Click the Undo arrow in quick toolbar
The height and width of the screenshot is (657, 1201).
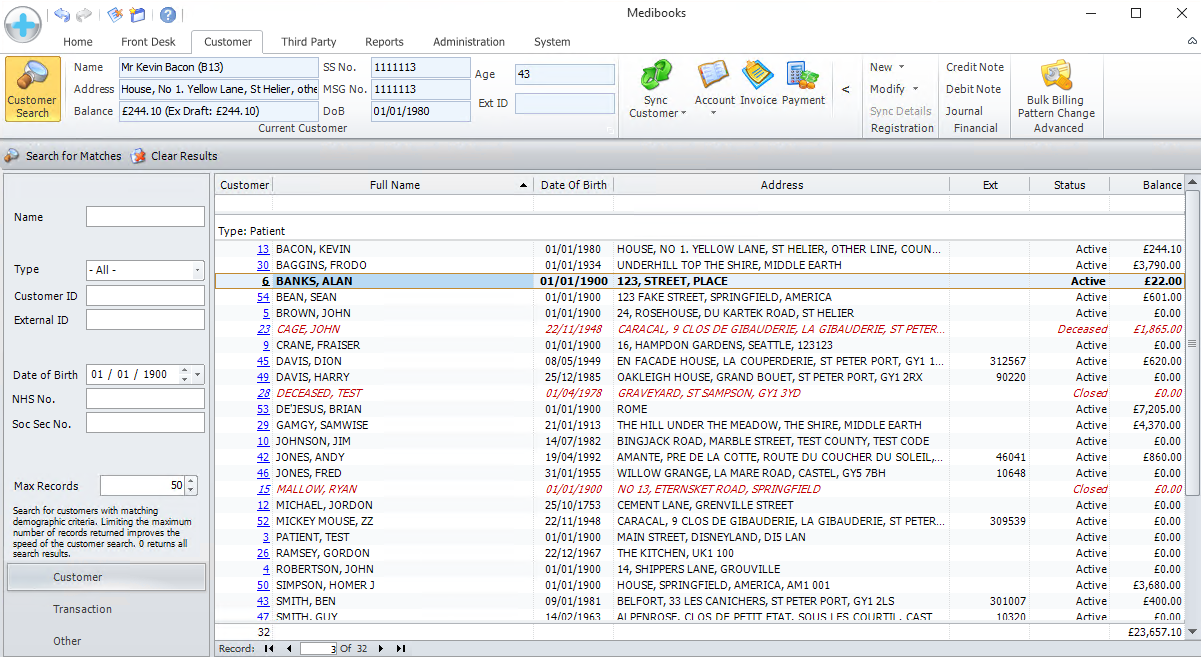click(x=62, y=15)
